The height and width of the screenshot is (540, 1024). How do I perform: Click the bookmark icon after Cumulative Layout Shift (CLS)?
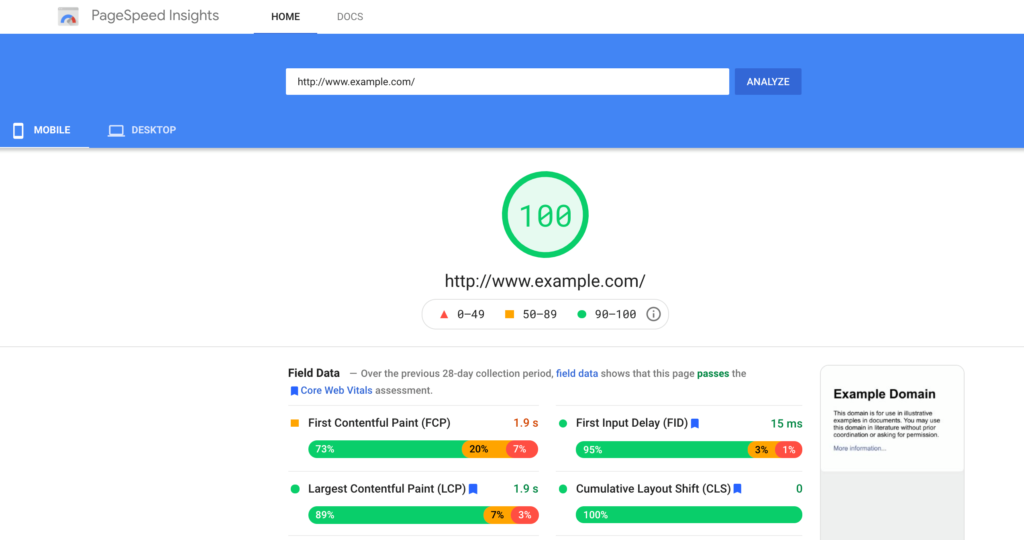click(737, 489)
